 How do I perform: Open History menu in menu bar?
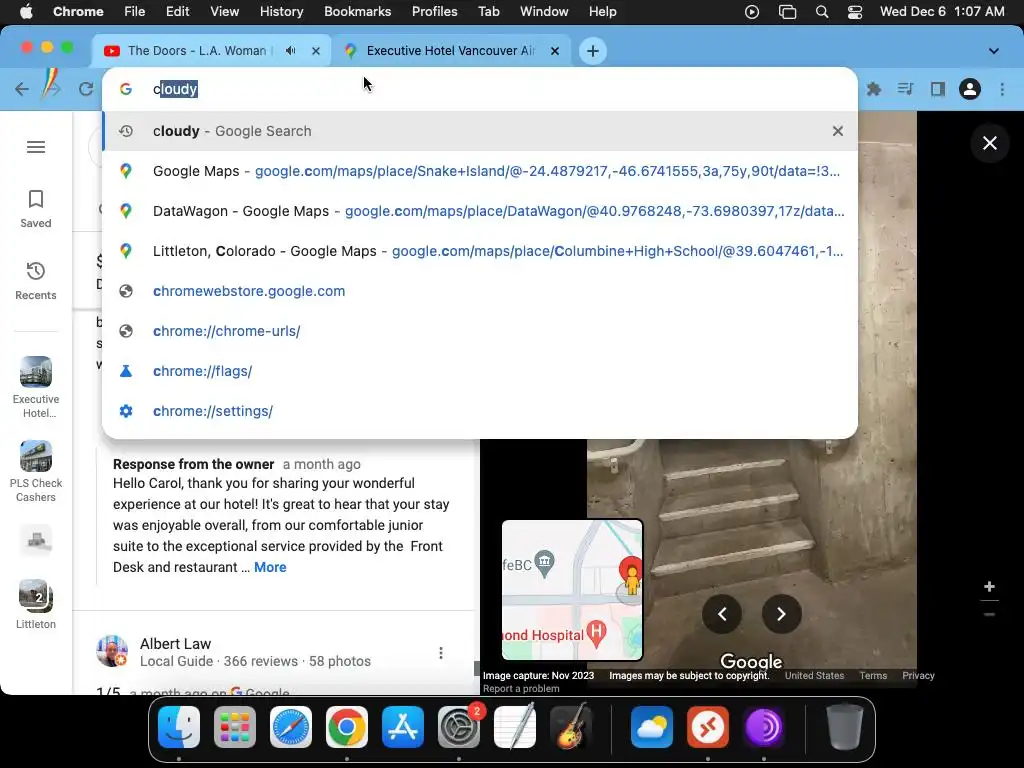[281, 11]
